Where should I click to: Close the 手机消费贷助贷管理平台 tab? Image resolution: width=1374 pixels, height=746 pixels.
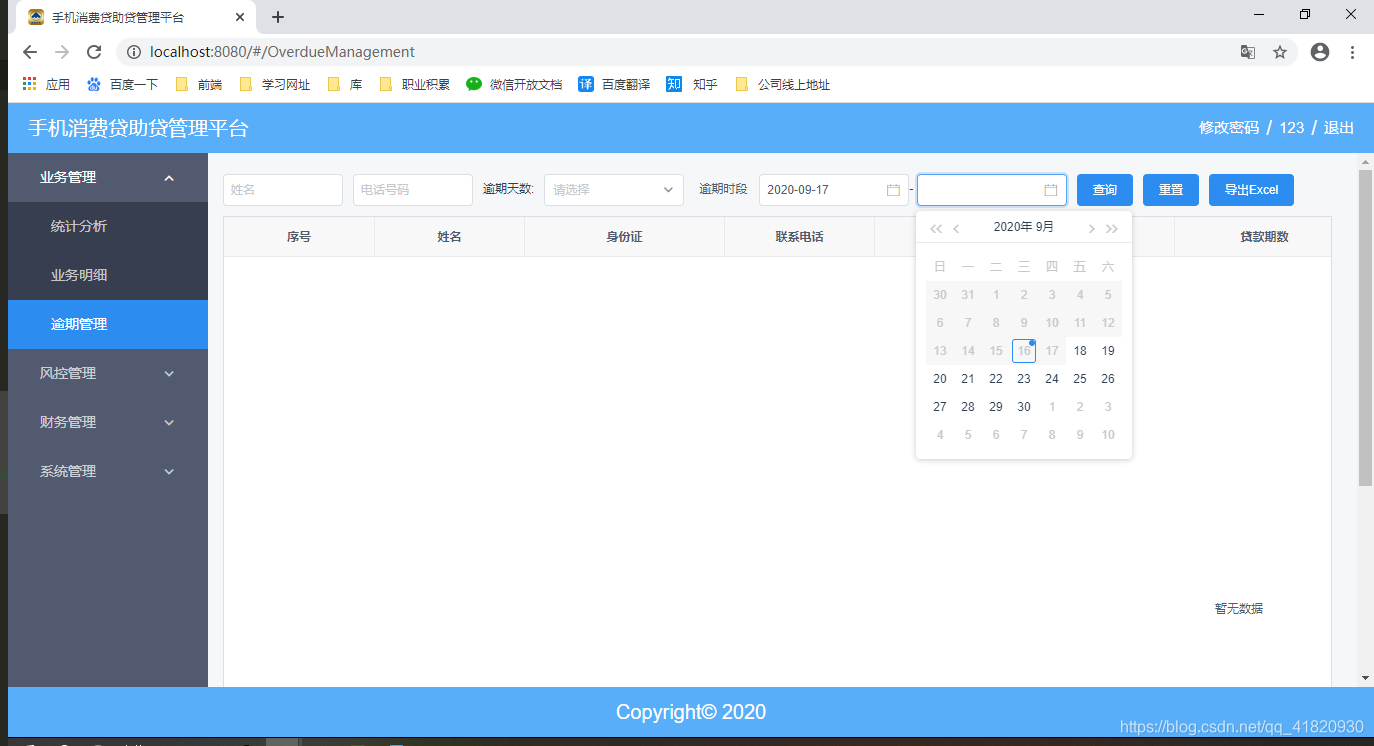coord(240,17)
